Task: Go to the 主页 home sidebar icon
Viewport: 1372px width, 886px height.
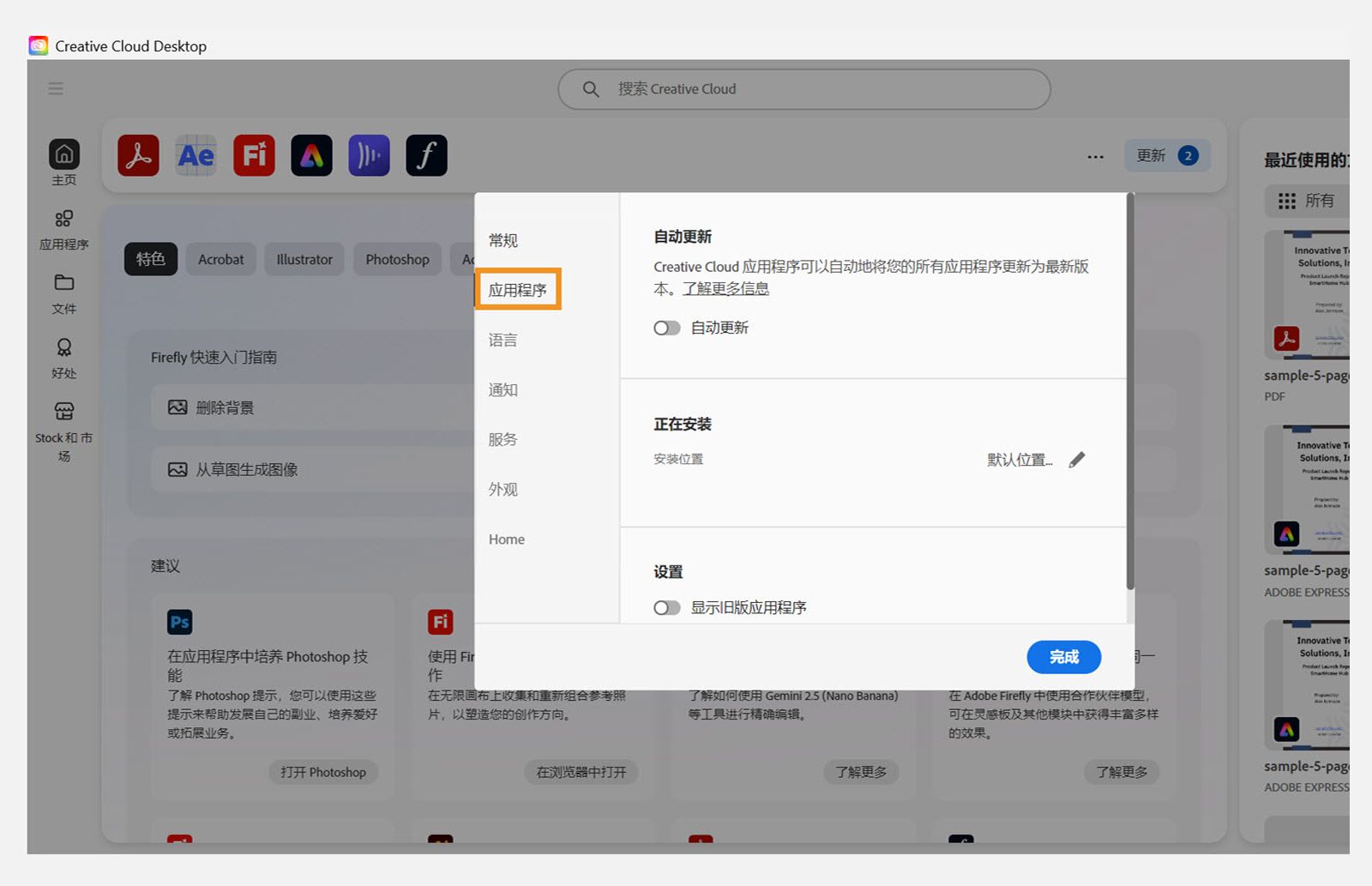Action: pos(64,162)
